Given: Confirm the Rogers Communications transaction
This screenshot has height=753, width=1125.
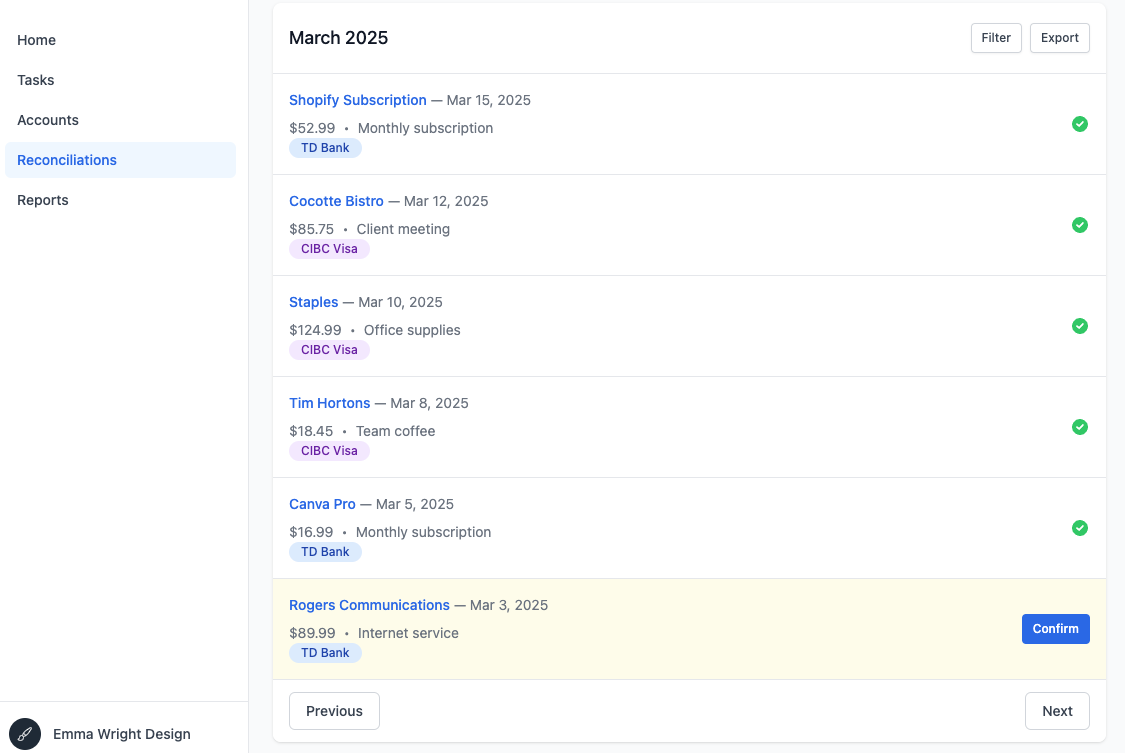Looking at the screenshot, I should click(x=1055, y=629).
